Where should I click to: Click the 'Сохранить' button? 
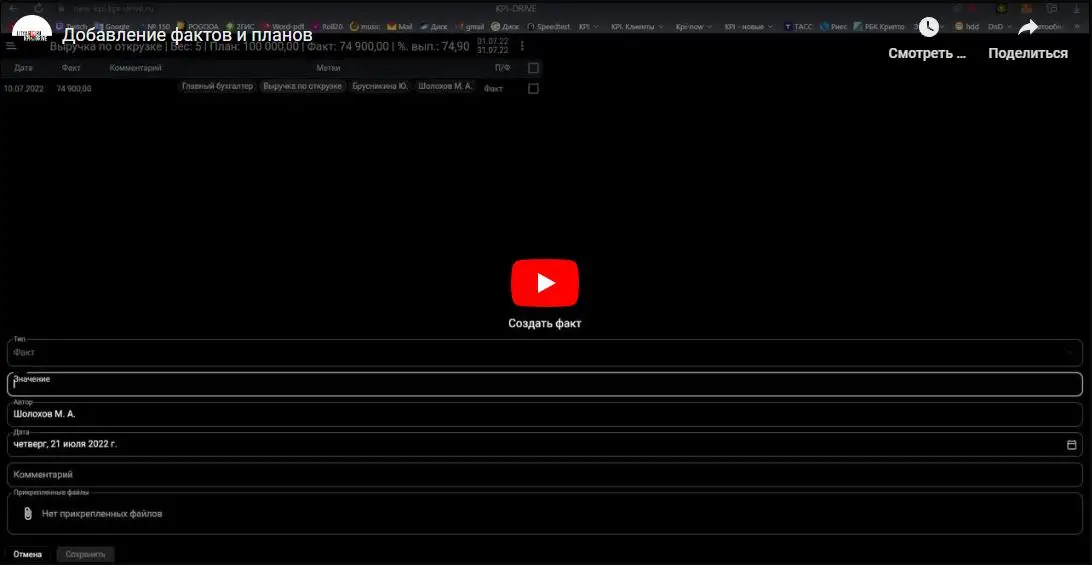coord(85,555)
